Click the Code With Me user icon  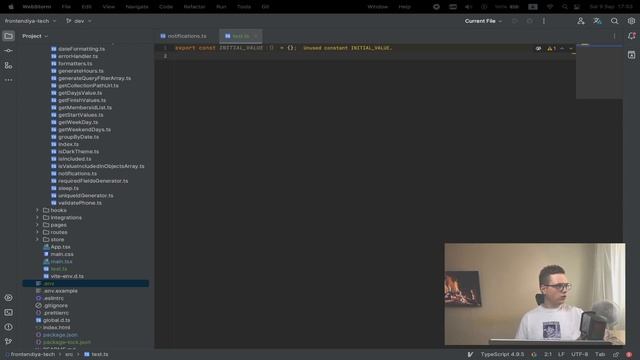[580, 21]
